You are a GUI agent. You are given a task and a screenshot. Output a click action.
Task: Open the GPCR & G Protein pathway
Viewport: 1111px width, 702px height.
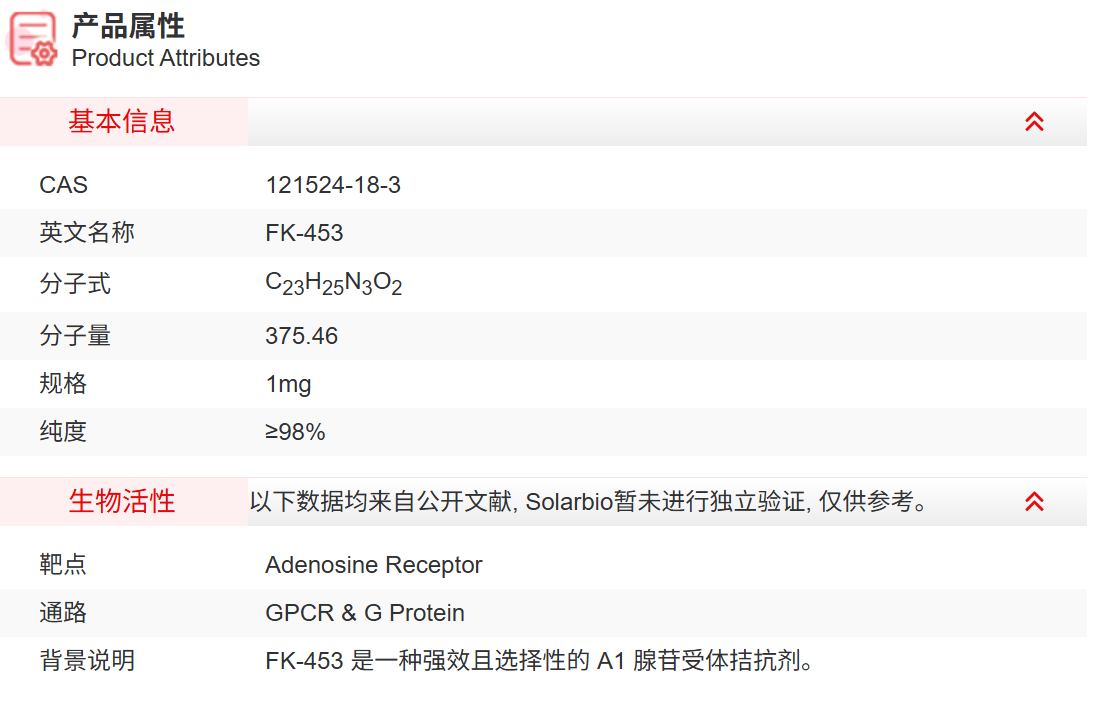[364, 613]
